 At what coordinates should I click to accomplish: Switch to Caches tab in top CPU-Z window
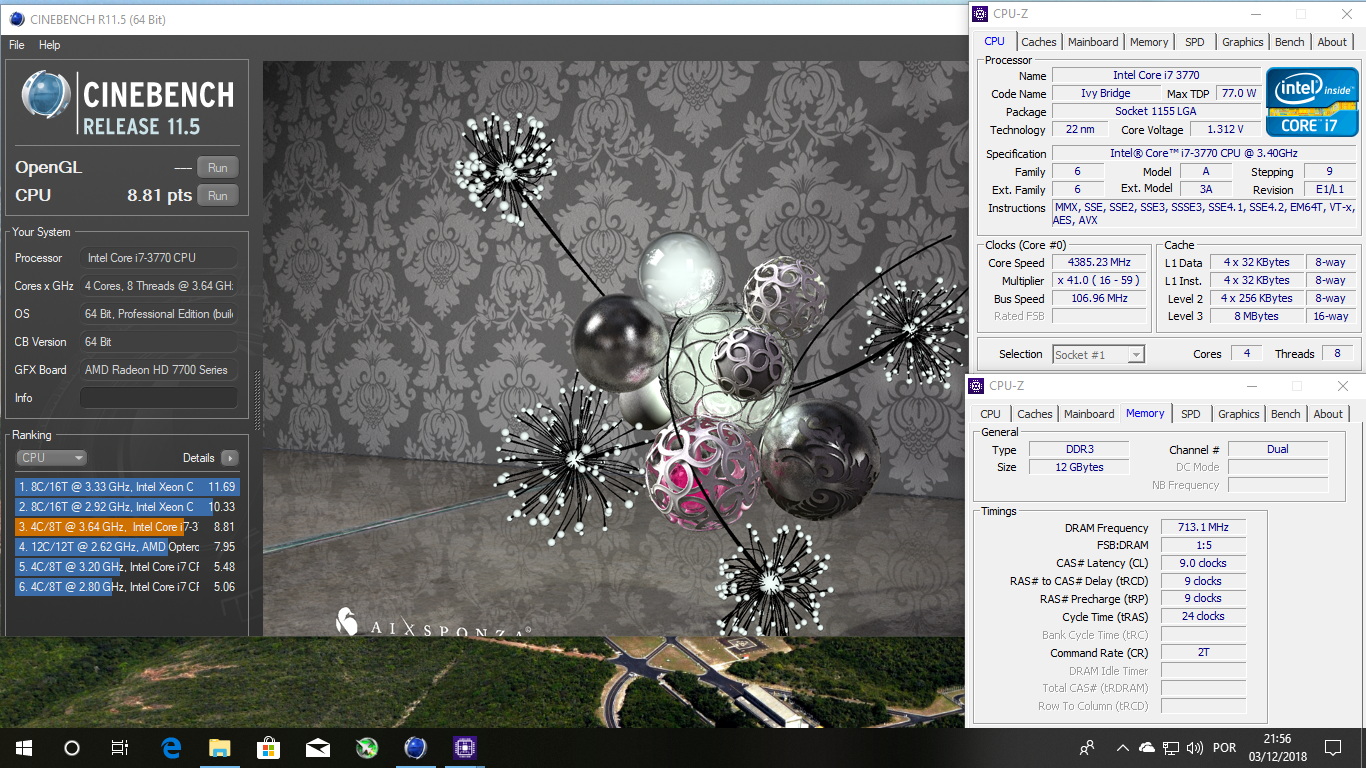click(x=1038, y=42)
